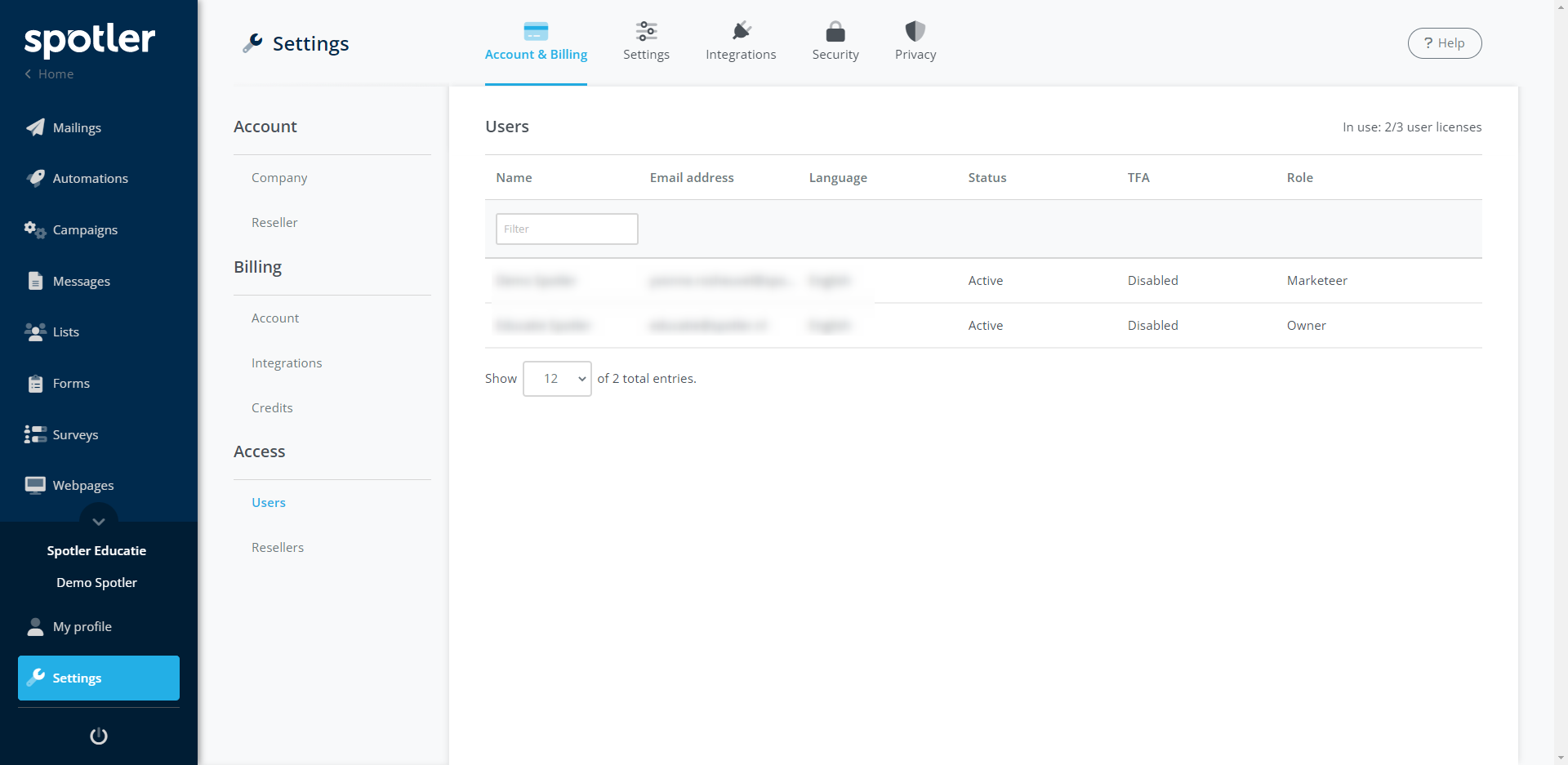This screenshot has width=1568, height=765.
Task: Go back Home via chevron link
Action: (49, 74)
